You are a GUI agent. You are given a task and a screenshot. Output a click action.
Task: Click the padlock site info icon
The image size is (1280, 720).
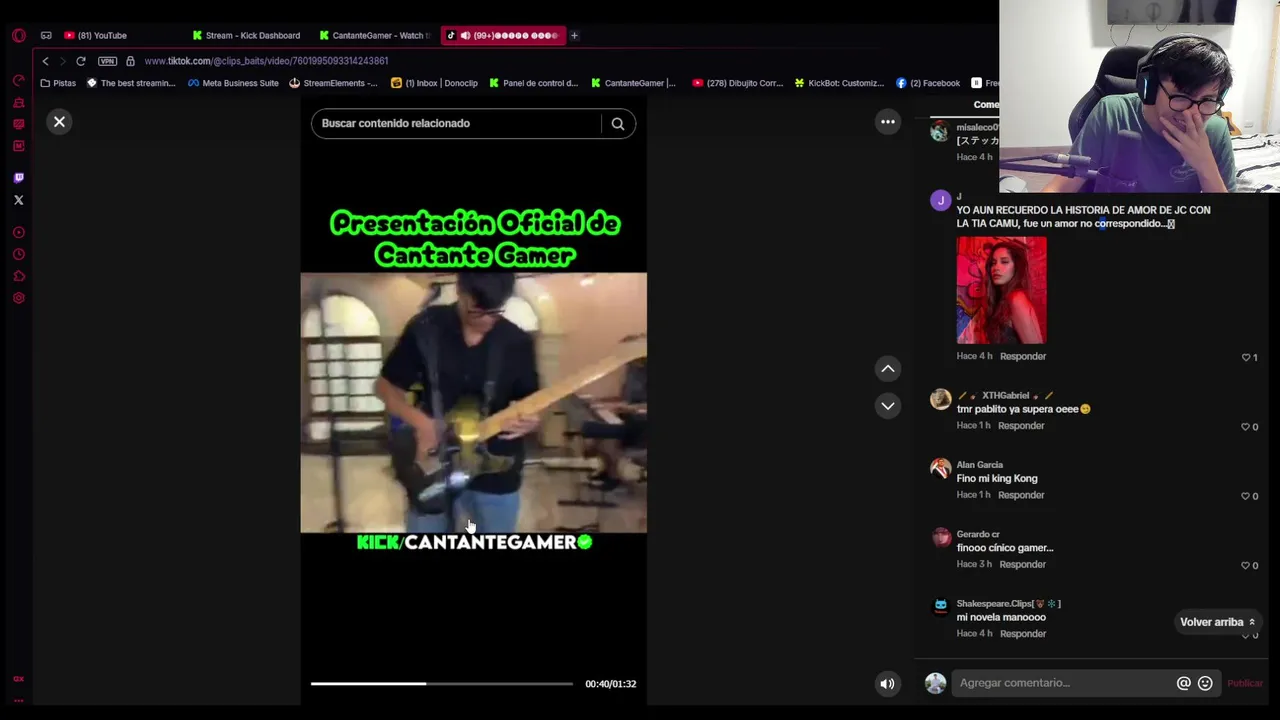pyautogui.click(x=130, y=61)
